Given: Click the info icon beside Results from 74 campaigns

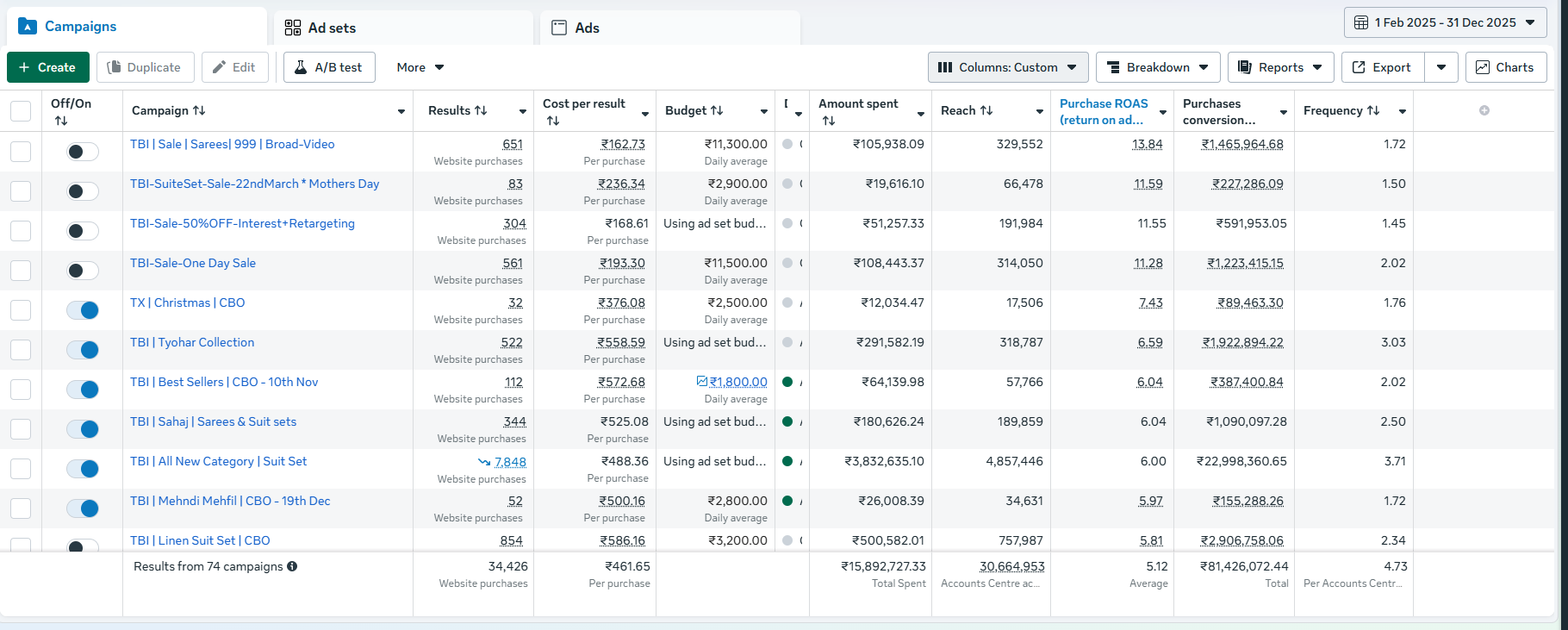Looking at the screenshot, I should pos(292,566).
